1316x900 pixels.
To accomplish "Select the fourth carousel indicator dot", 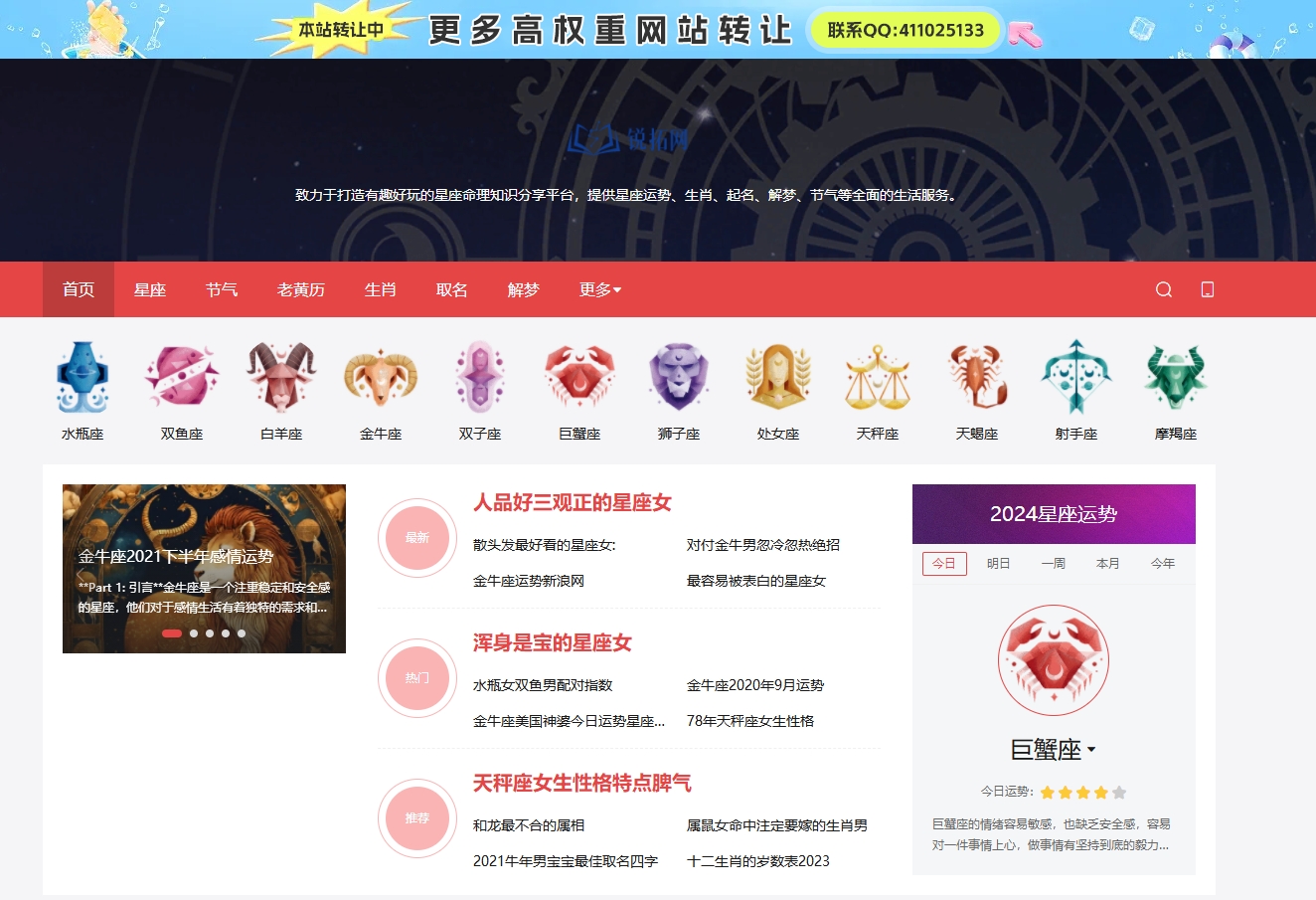I will pos(226,633).
